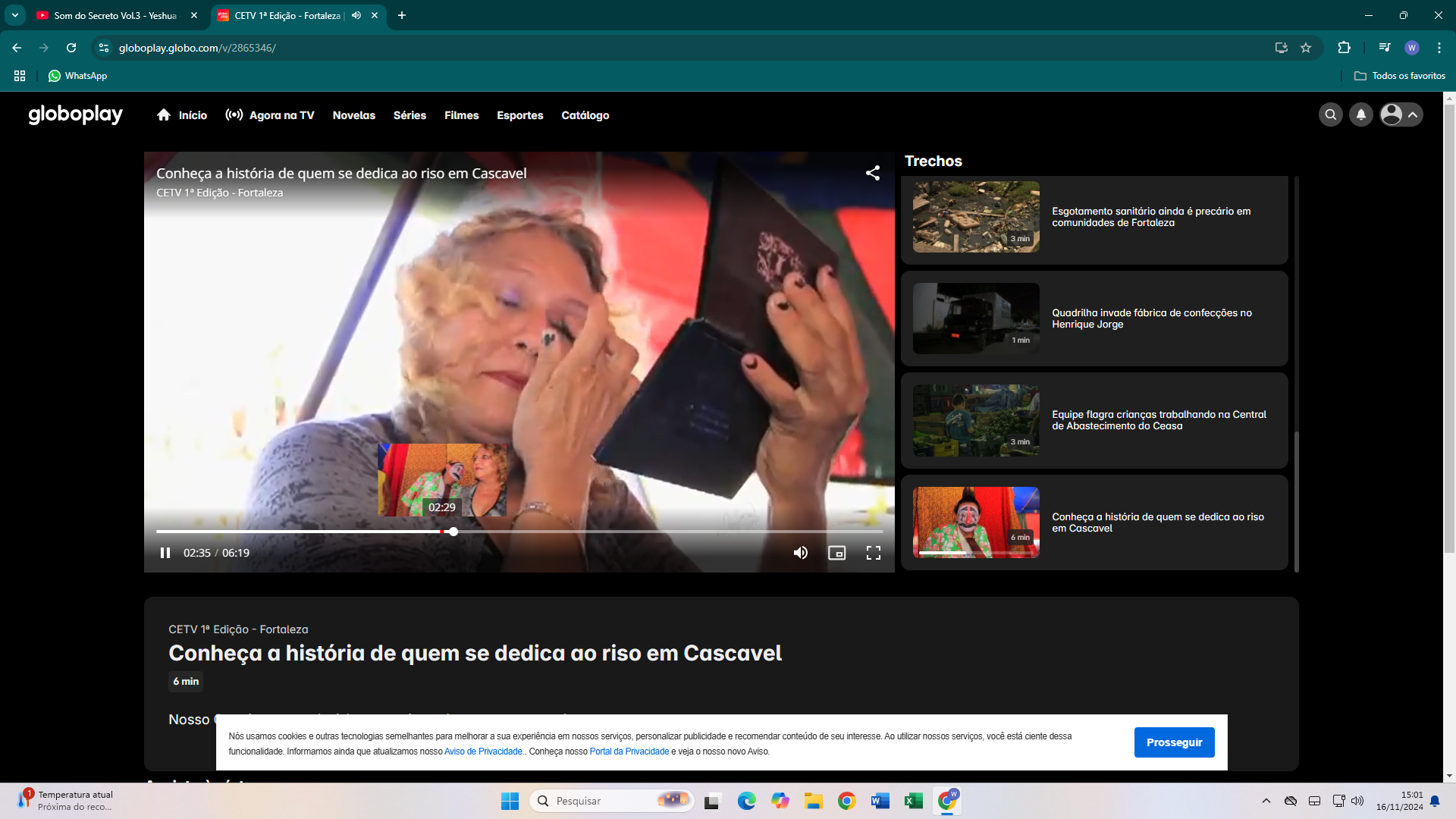1456x819 pixels.
Task: Bookmark this page with star icon
Action: click(1306, 48)
